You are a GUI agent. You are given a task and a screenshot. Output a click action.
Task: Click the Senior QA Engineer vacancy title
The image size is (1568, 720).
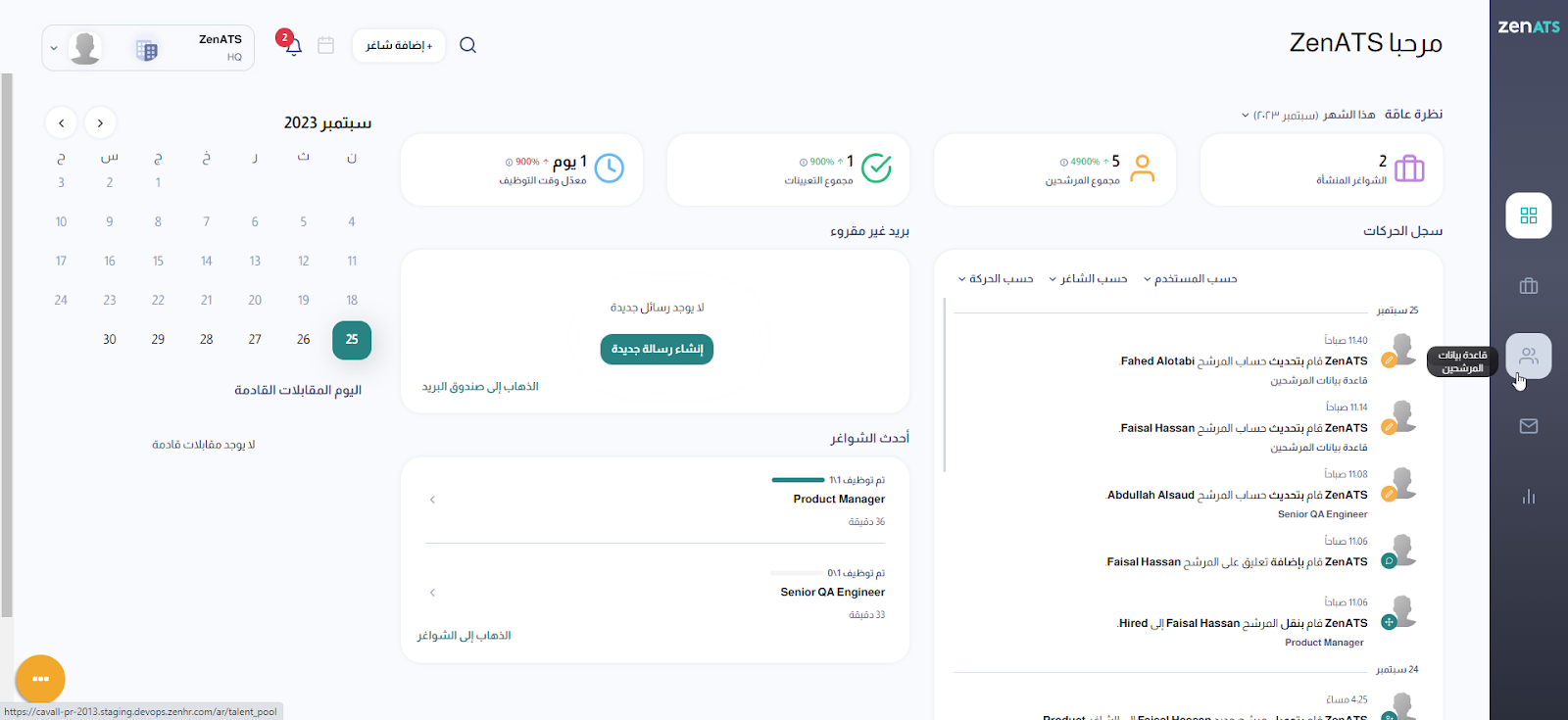tap(833, 593)
